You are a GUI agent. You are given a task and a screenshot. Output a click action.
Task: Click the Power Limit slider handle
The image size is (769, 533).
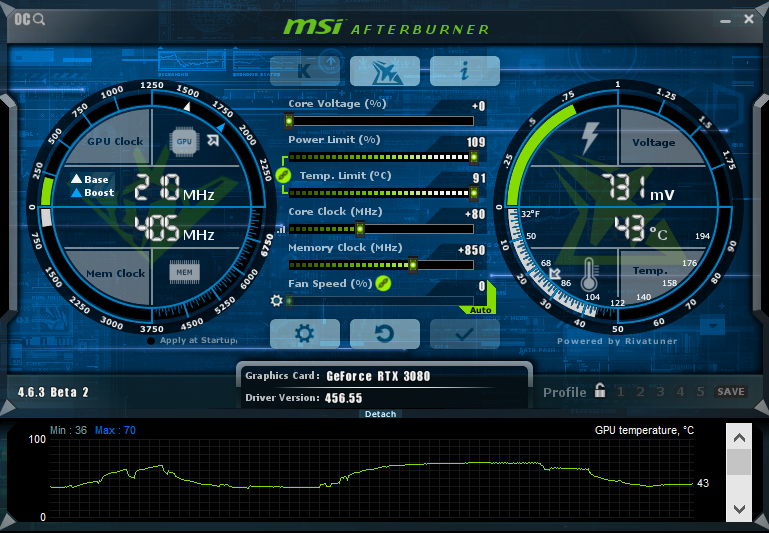coord(474,157)
